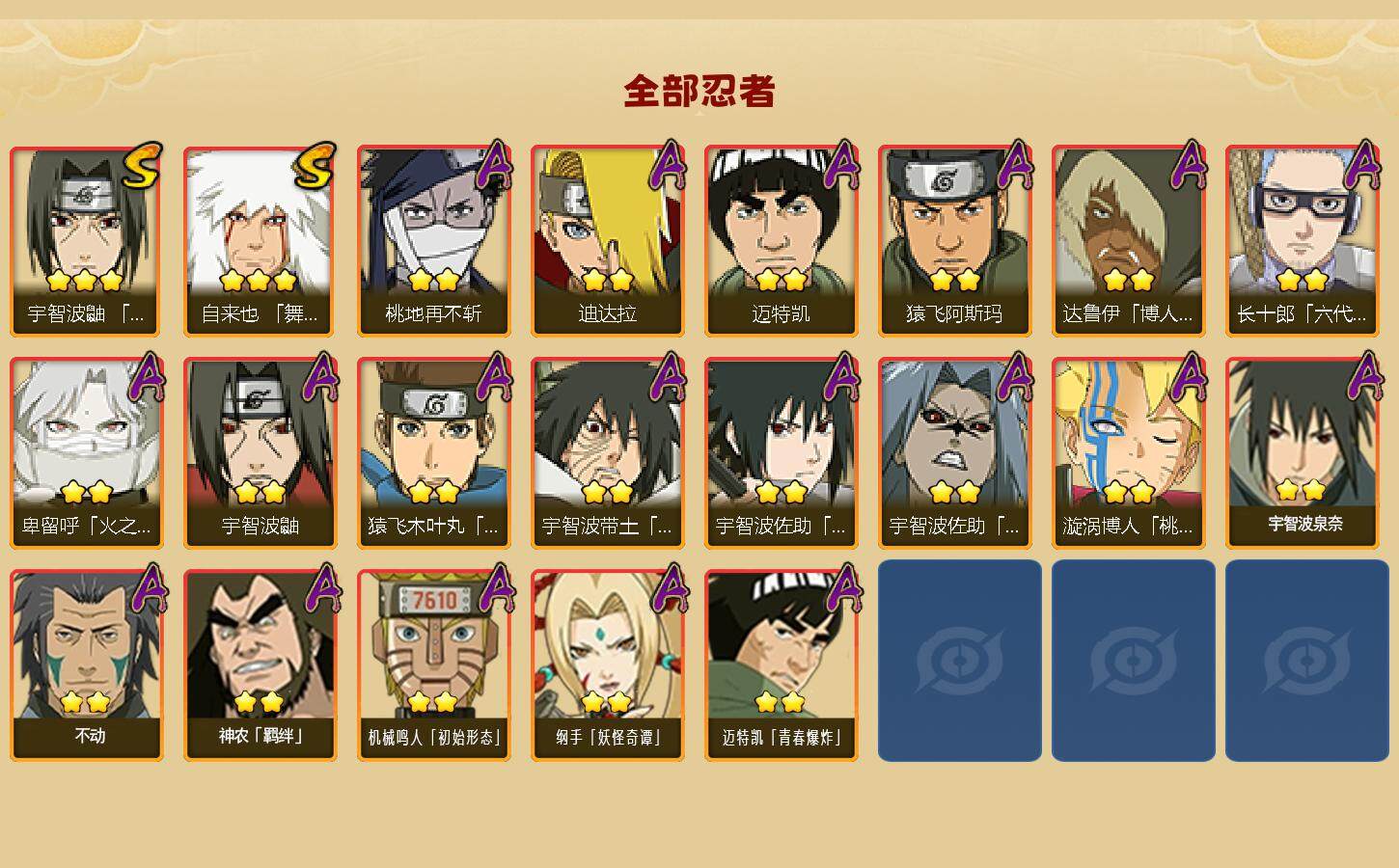Select the 神农「羁绊」 ninja card
This screenshot has height=868, width=1399.
click(x=260, y=665)
